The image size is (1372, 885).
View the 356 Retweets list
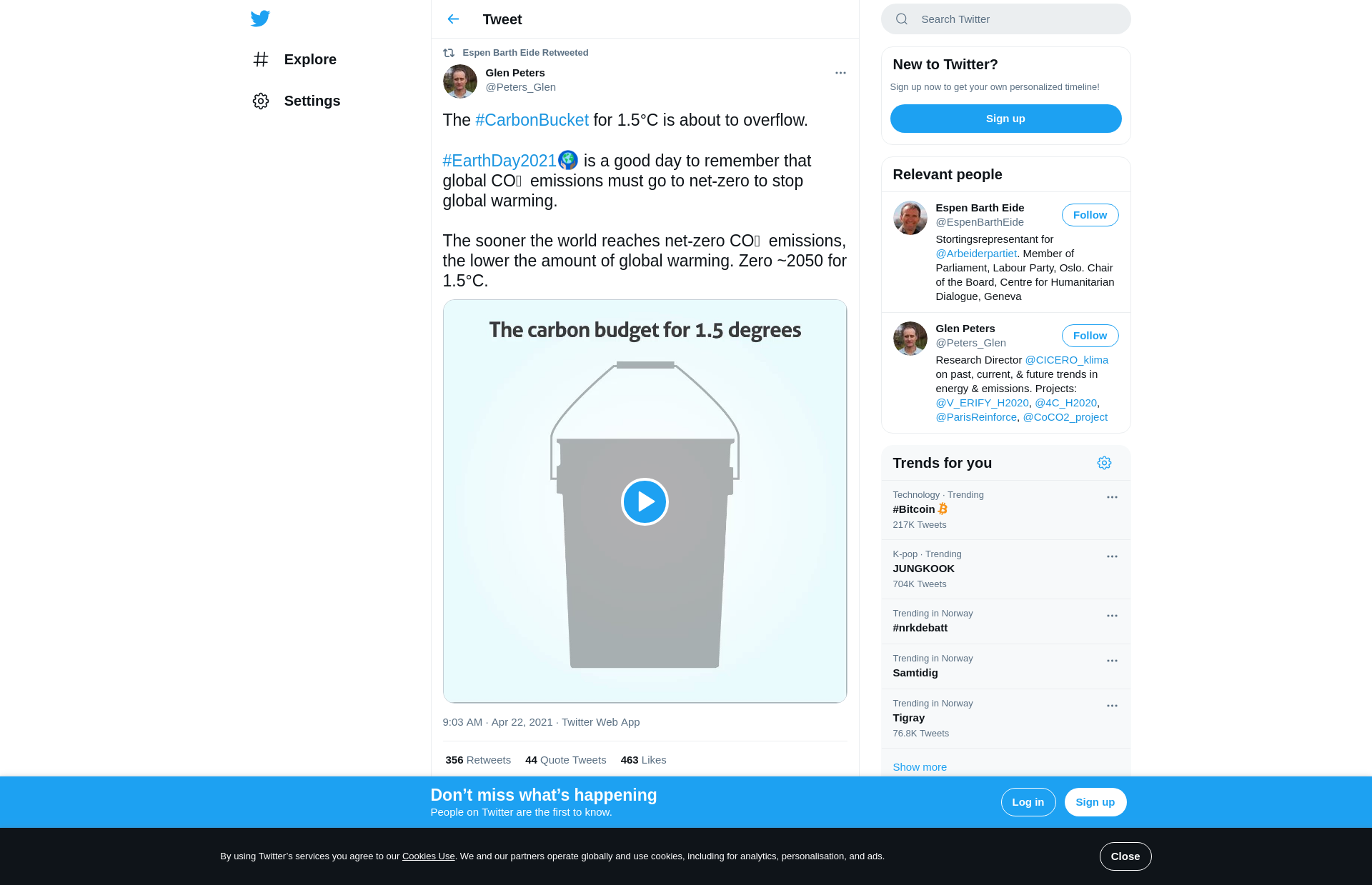(478, 760)
